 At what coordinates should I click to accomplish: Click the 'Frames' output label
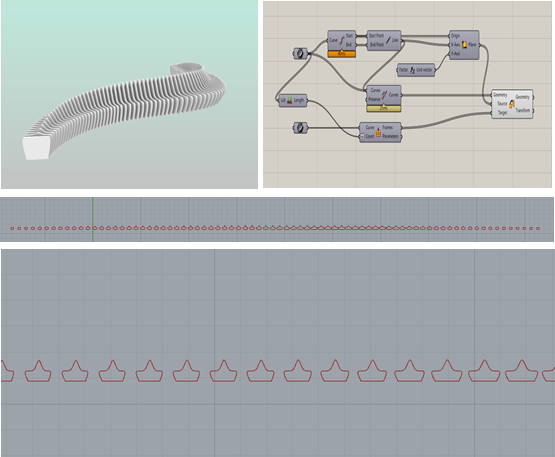coord(388,127)
